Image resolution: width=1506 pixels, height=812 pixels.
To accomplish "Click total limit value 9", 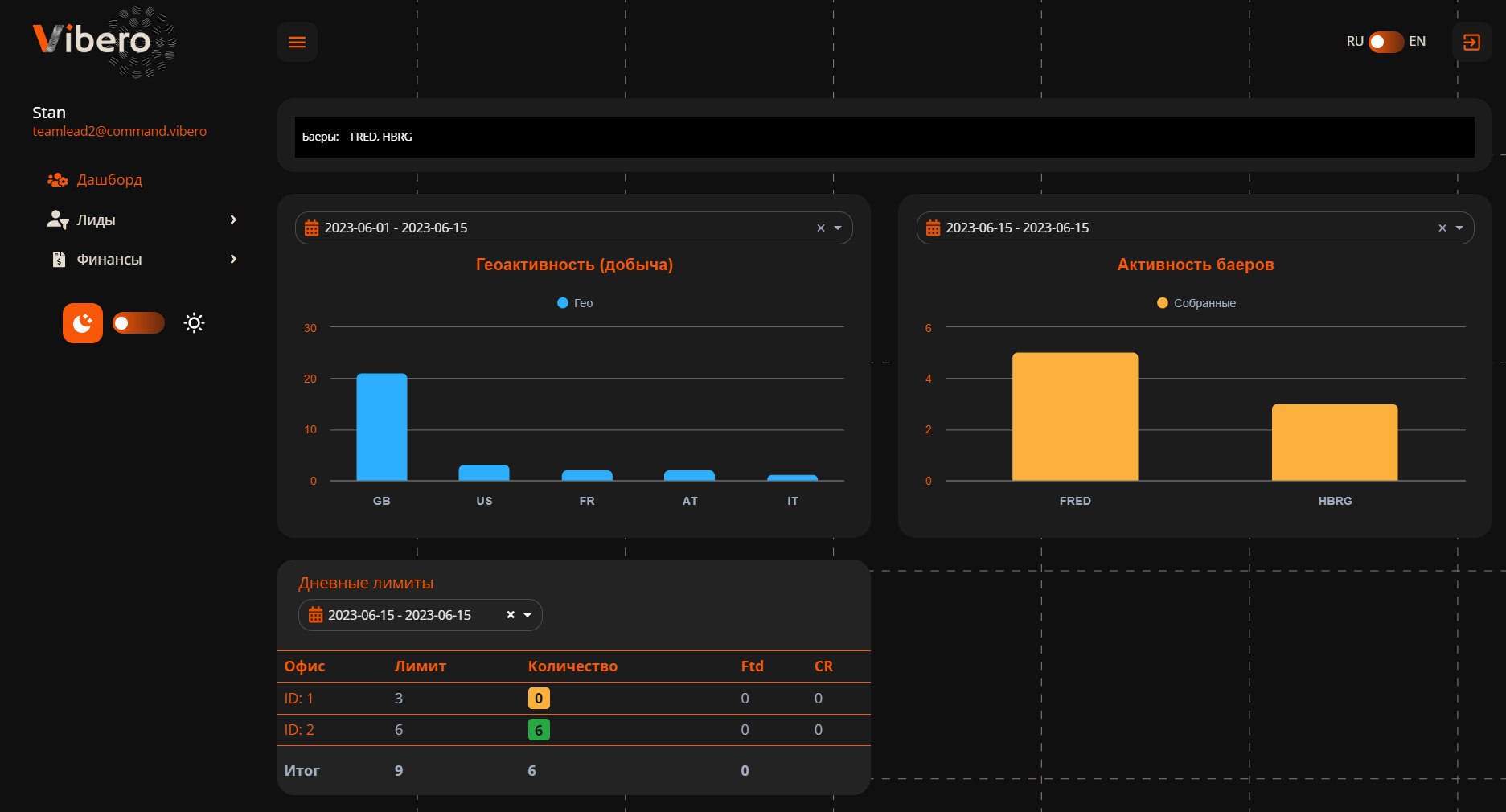I will click(399, 771).
